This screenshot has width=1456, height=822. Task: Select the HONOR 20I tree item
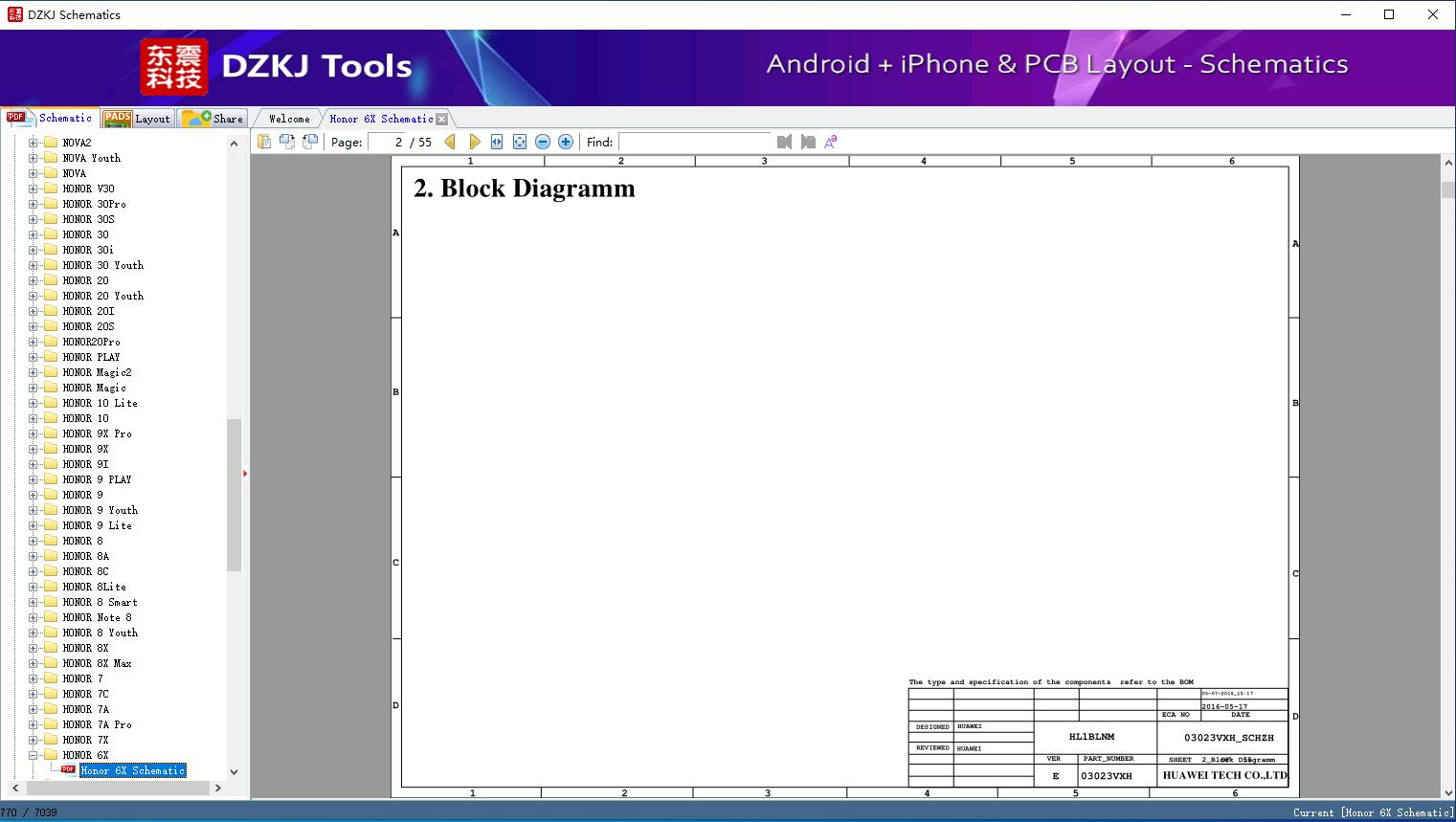88,311
